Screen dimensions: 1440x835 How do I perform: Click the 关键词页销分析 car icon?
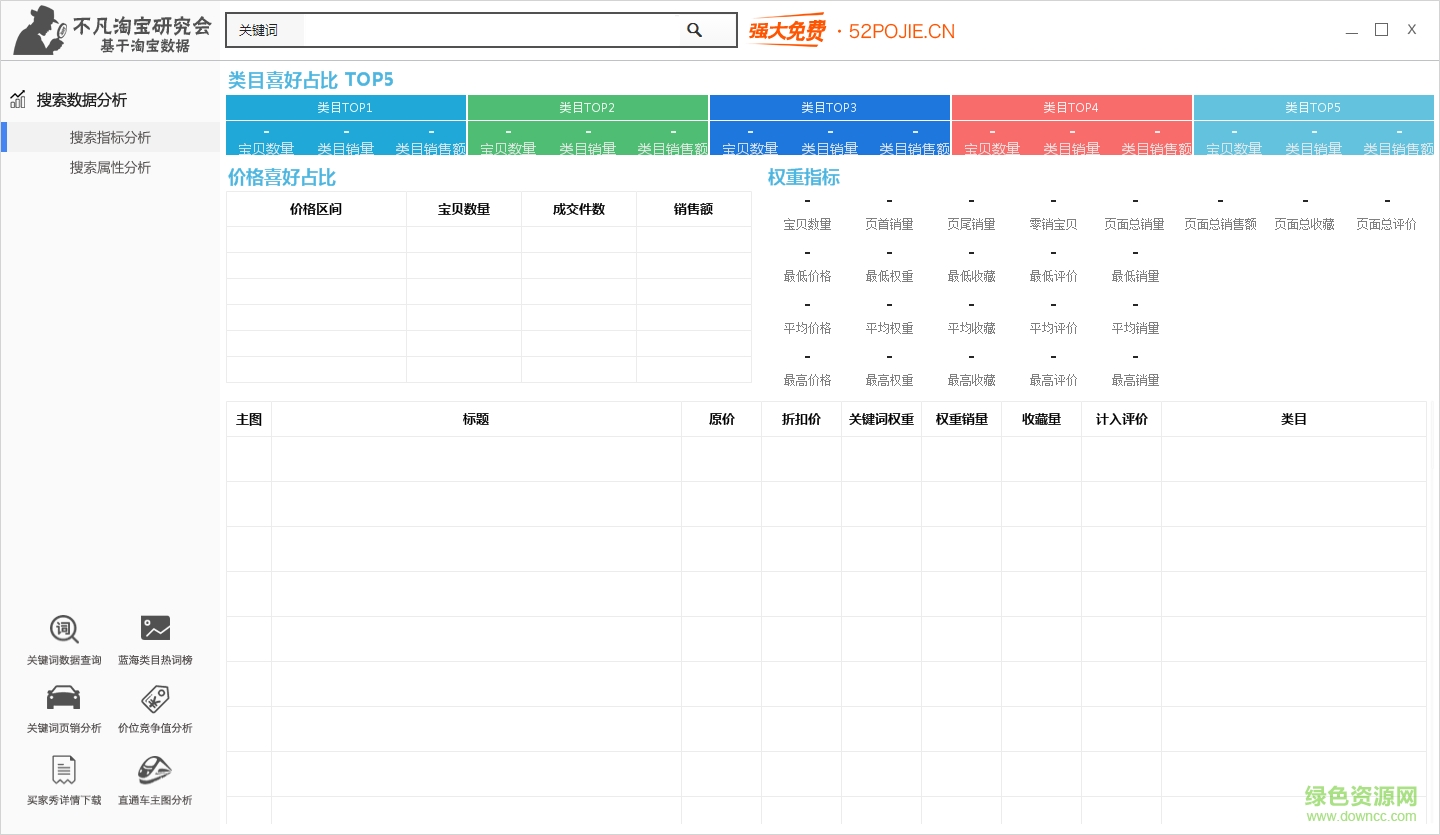tap(64, 698)
